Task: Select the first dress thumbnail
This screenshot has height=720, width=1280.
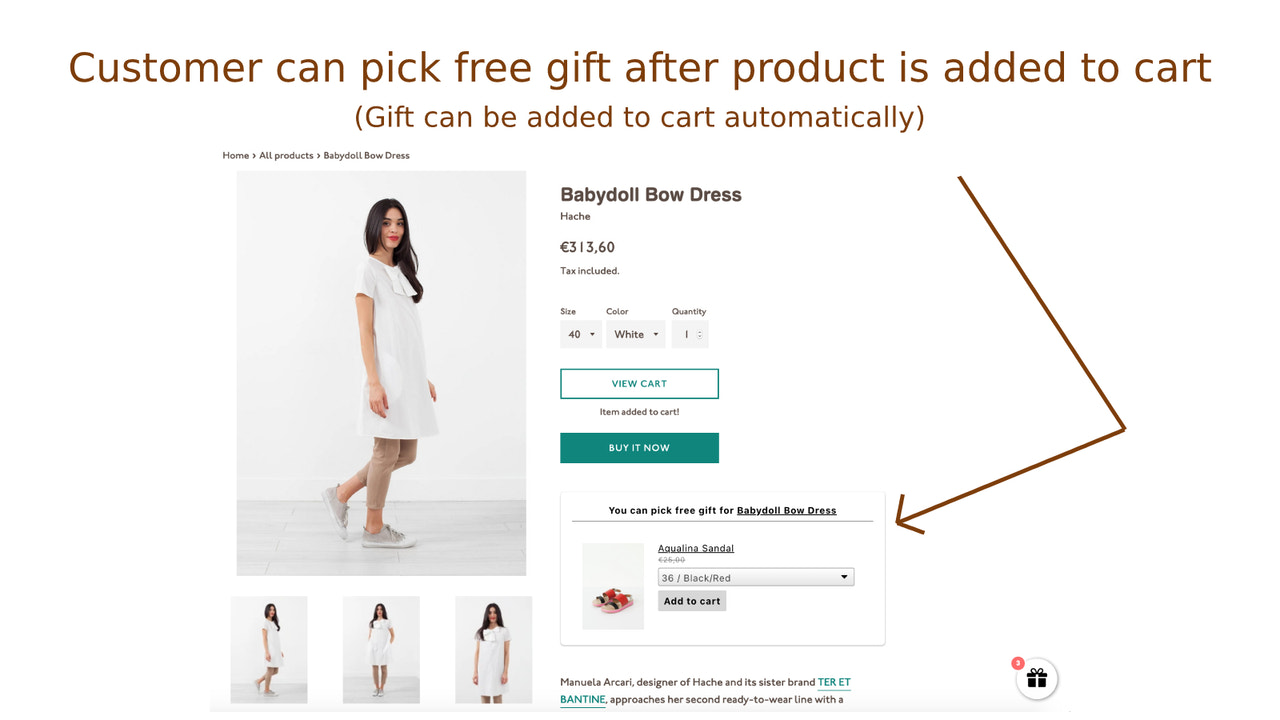Action: point(268,650)
